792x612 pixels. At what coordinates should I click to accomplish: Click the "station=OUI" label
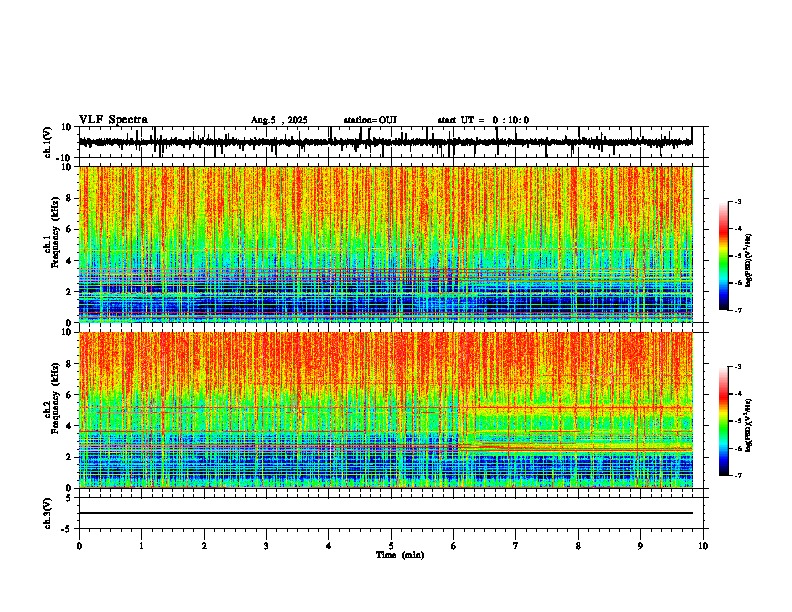(x=370, y=120)
